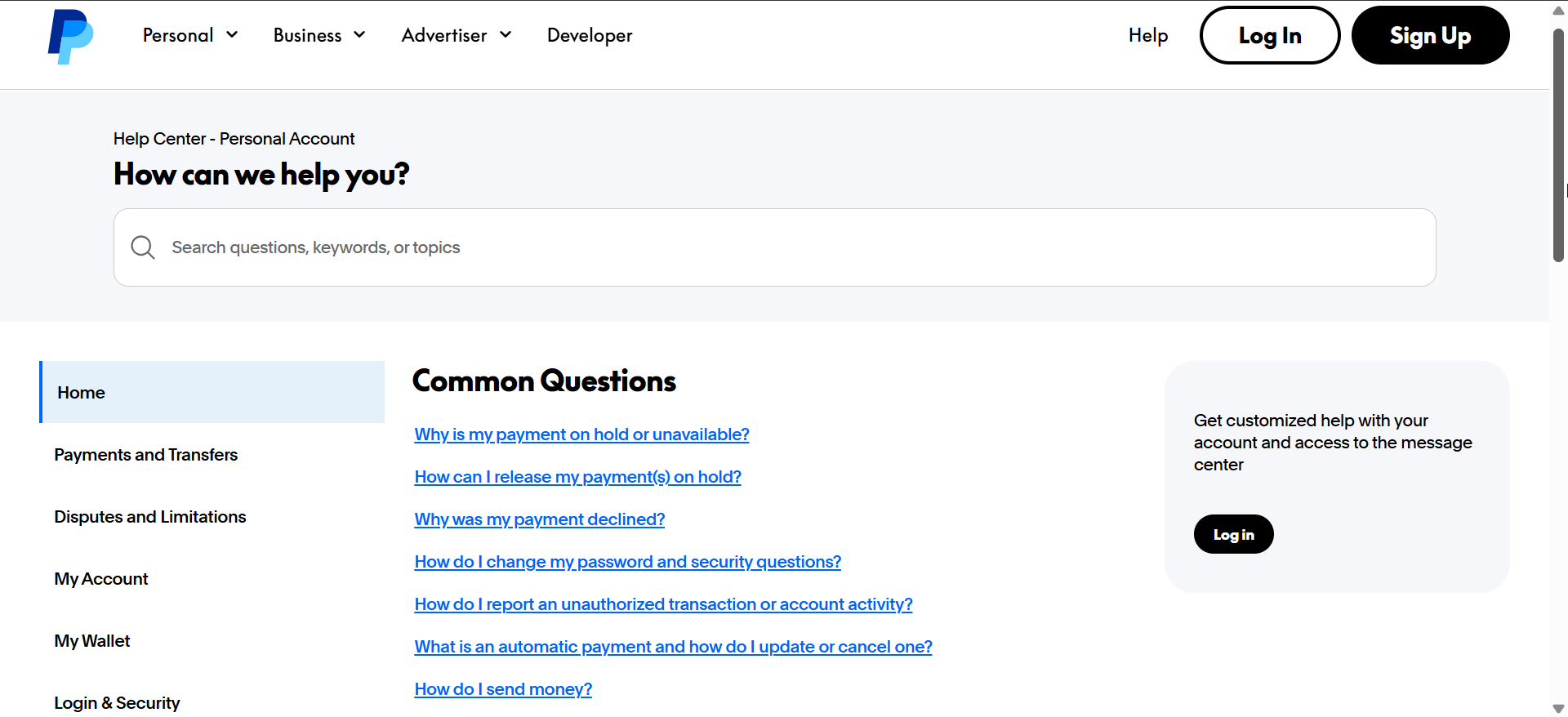The image size is (1568, 717).
Task: Expand the Advertiser dropdown chevron
Action: pos(506,35)
